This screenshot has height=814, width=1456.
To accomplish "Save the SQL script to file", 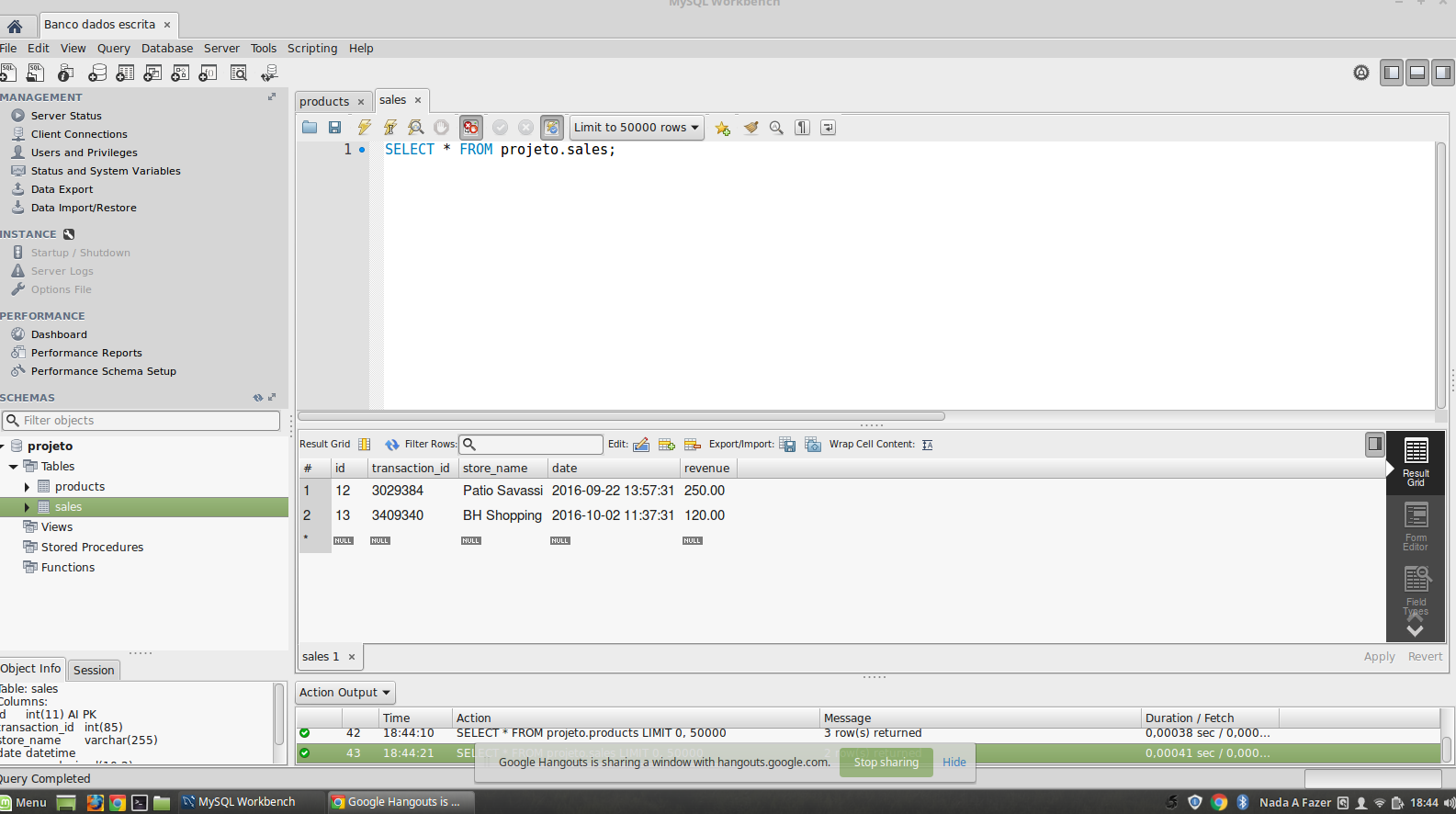I will [x=334, y=128].
